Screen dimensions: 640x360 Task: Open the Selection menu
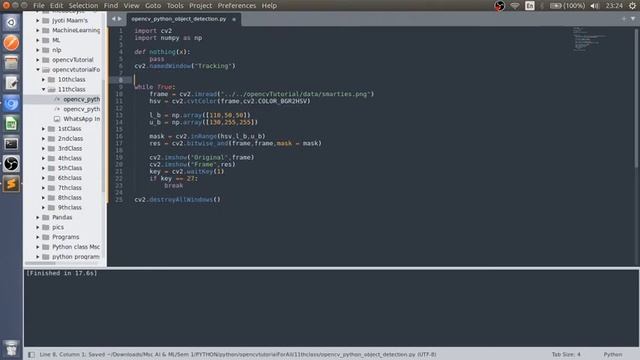click(x=83, y=6)
